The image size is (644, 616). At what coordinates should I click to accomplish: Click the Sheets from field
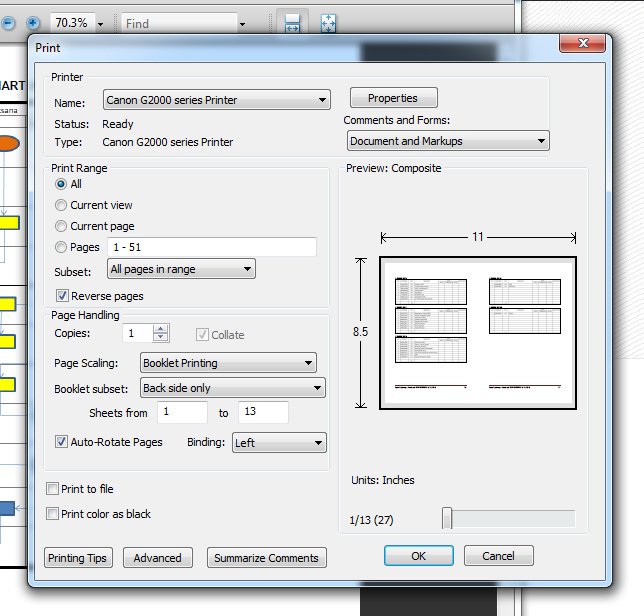point(182,412)
